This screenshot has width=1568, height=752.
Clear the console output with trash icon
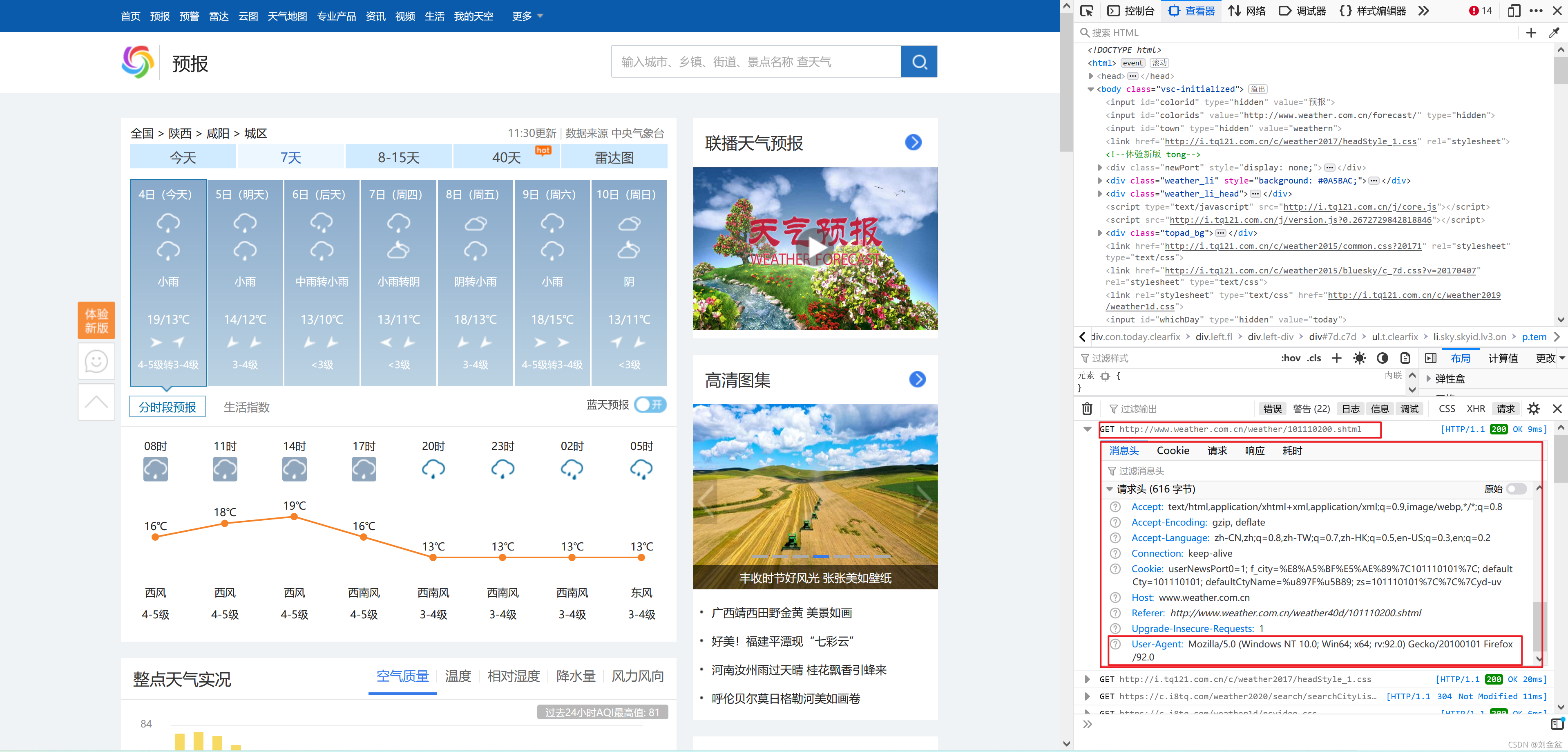tap(1087, 409)
